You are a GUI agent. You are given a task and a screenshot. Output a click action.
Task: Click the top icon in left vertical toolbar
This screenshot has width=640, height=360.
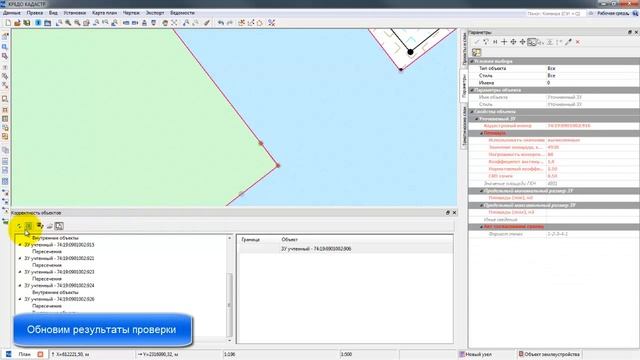(5, 36)
